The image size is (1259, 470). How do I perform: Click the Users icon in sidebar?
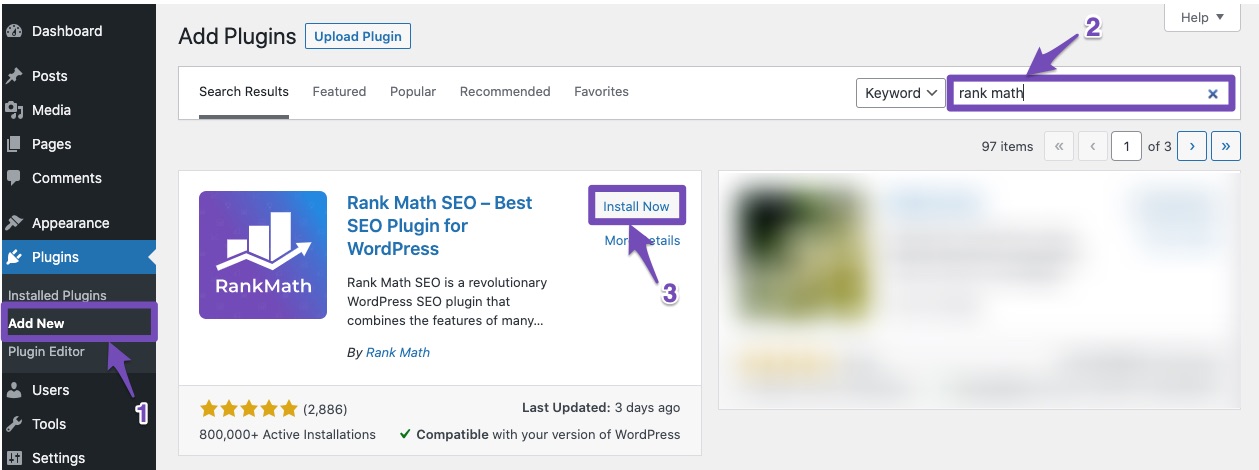(x=14, y=390)
